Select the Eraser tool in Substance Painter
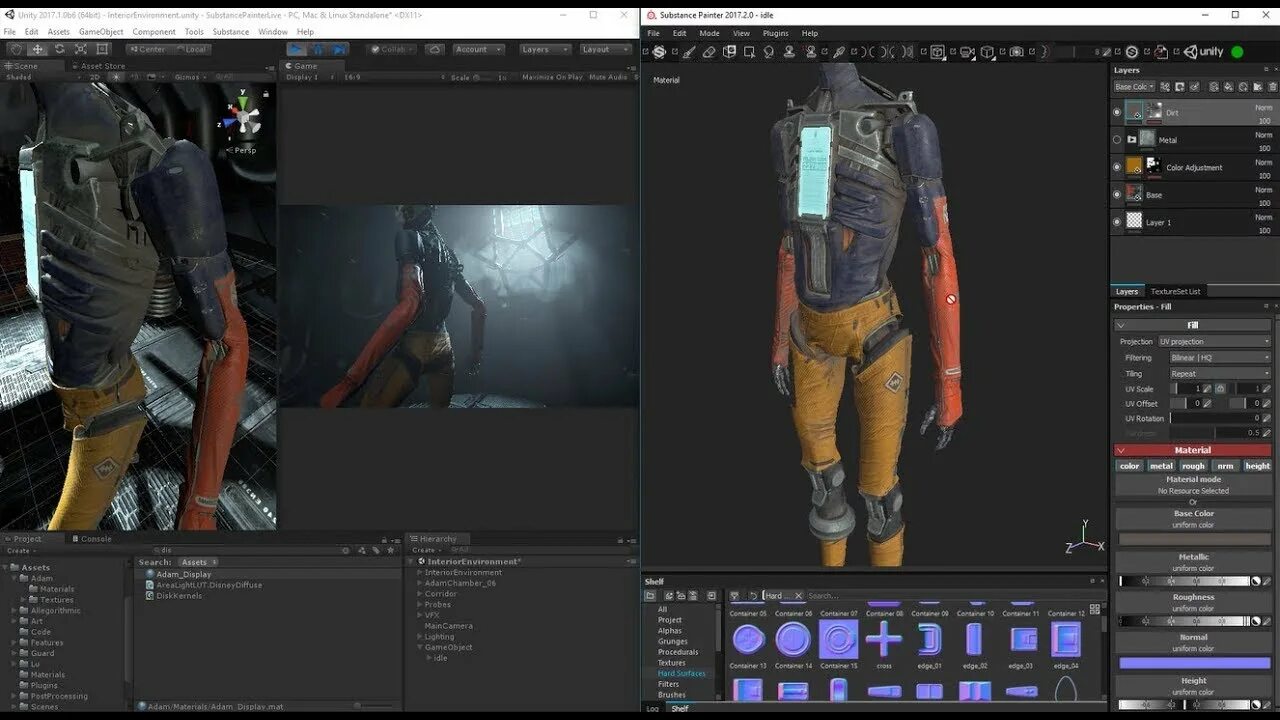1280x720 pixels. pos(709,52)
